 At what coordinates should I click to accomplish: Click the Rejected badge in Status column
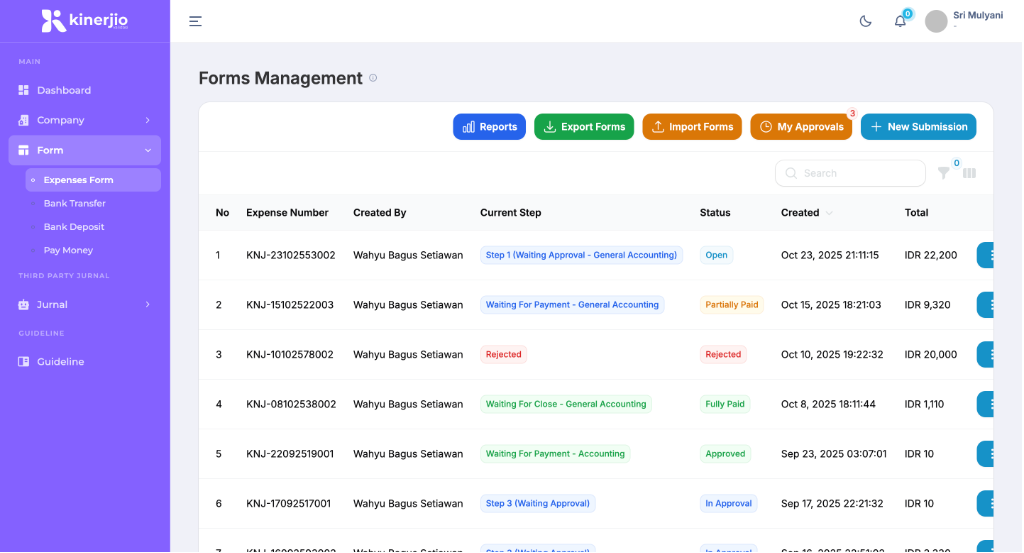coord(723,354)
